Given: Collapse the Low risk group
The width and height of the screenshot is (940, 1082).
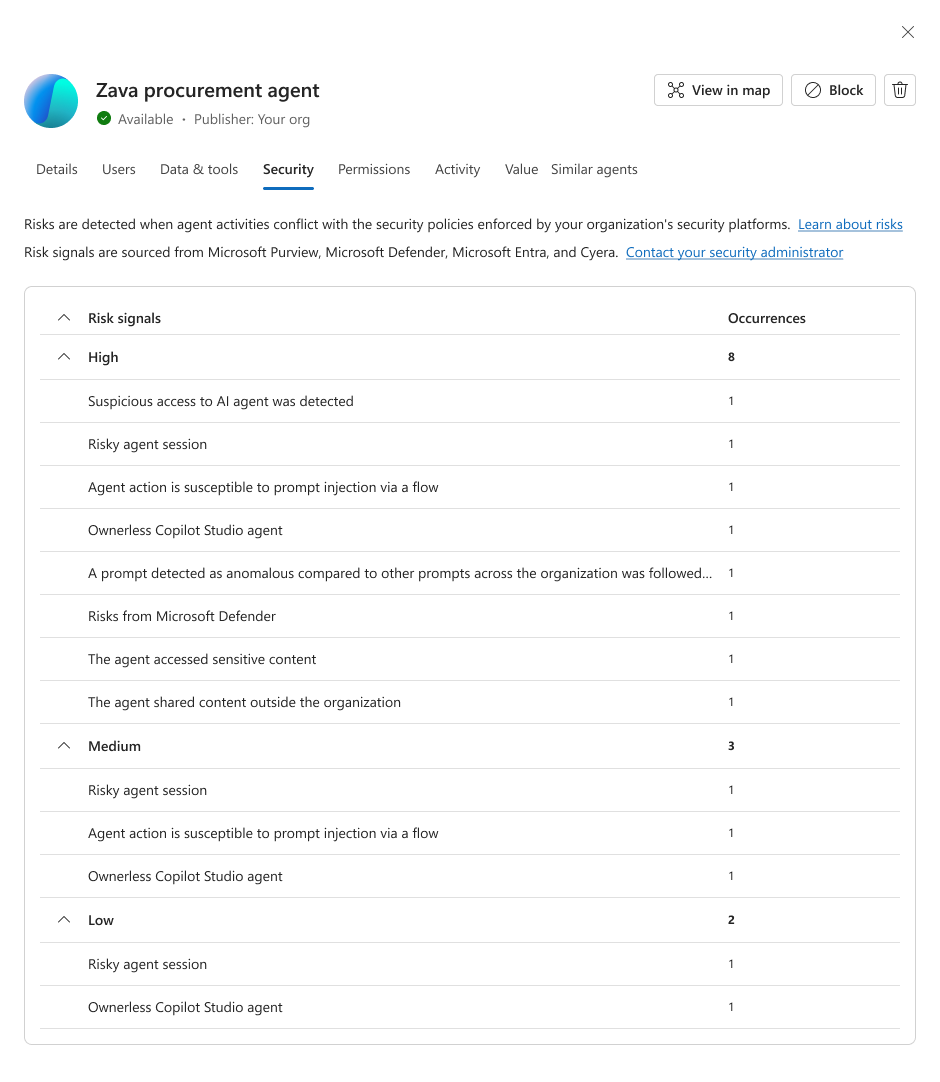Looking at the screenshot, I should coord(64,920).
